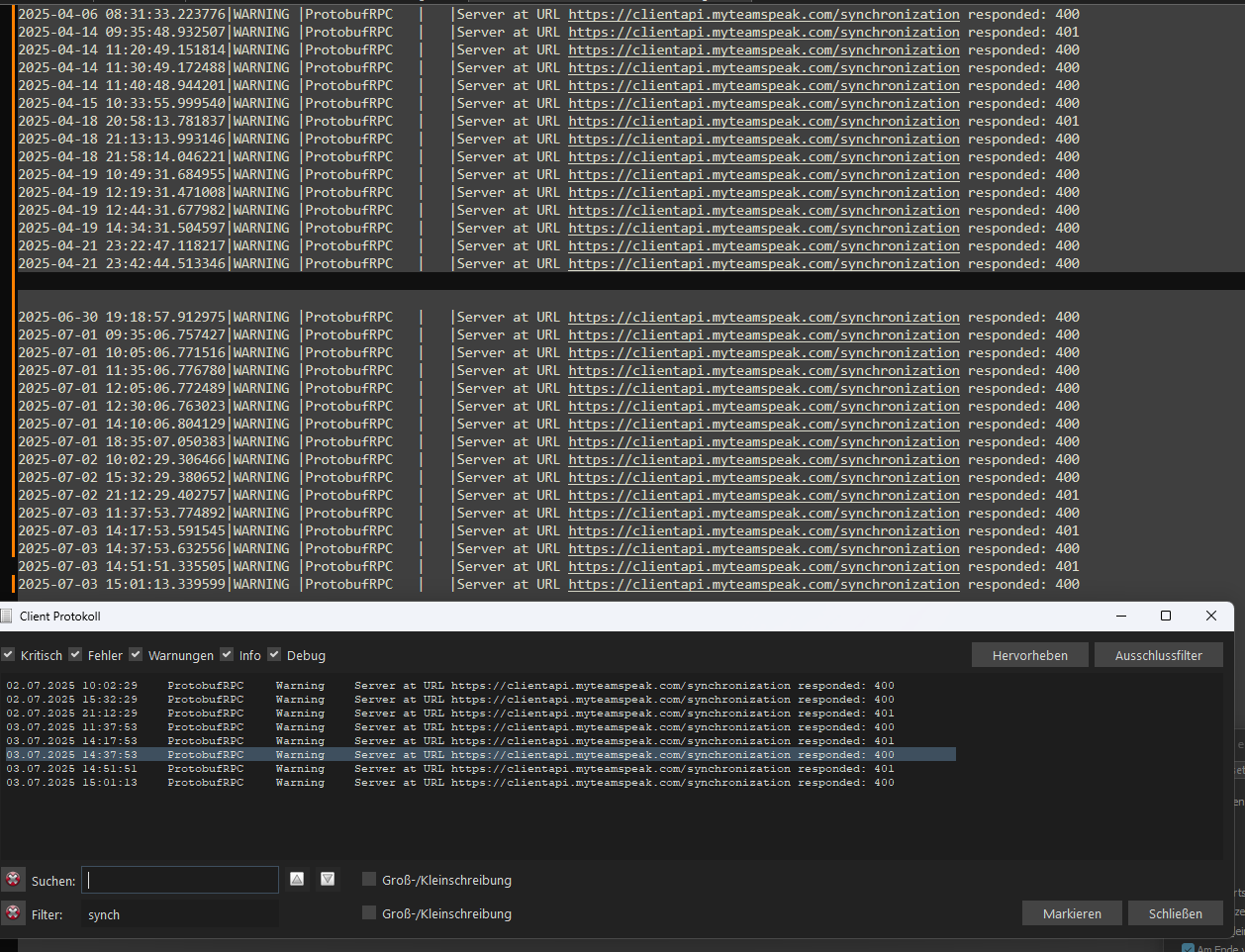The width and height of the screenshot is (1245, 952).
Task: Select the protocol row dated 03.07.2025 14:17:53
Action: [480, 741]
